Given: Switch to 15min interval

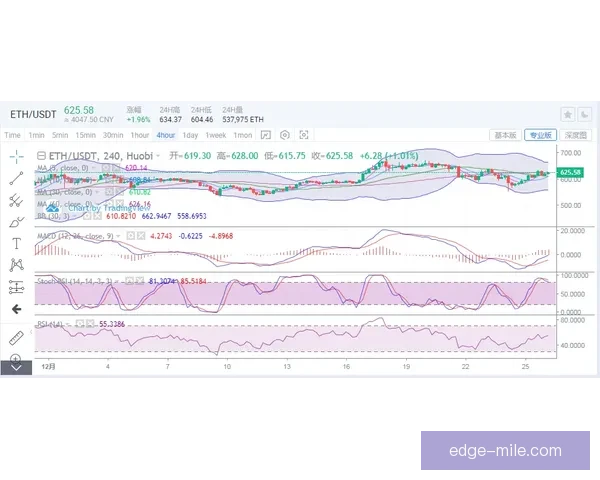Looking at the screenshot, I should pos(85,135).
